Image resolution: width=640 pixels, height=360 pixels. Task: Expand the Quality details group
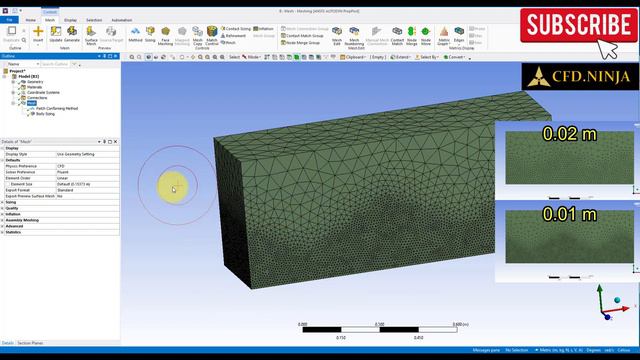[x=2, y=208]
